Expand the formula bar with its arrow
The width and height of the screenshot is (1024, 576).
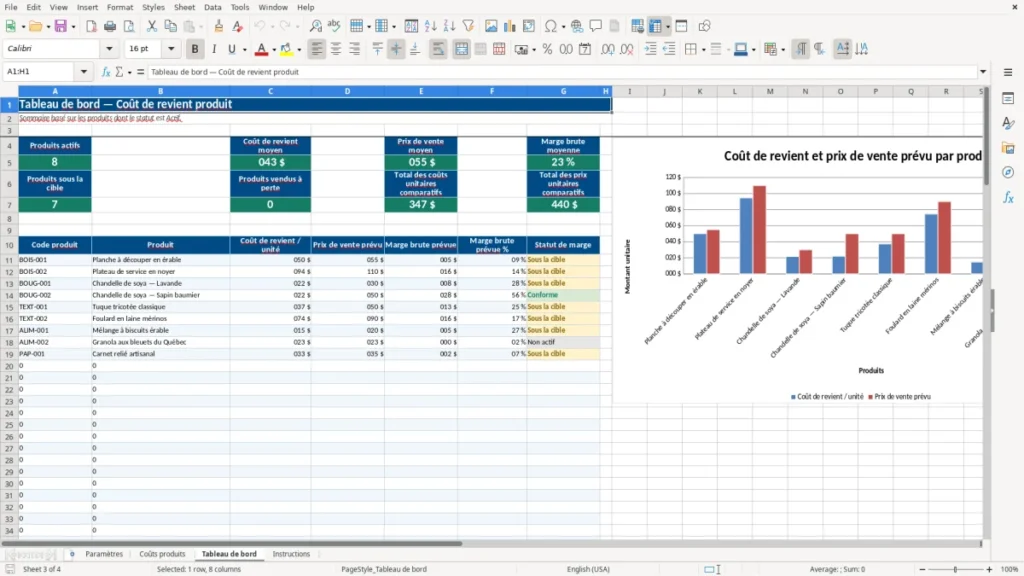pos(983,72)
